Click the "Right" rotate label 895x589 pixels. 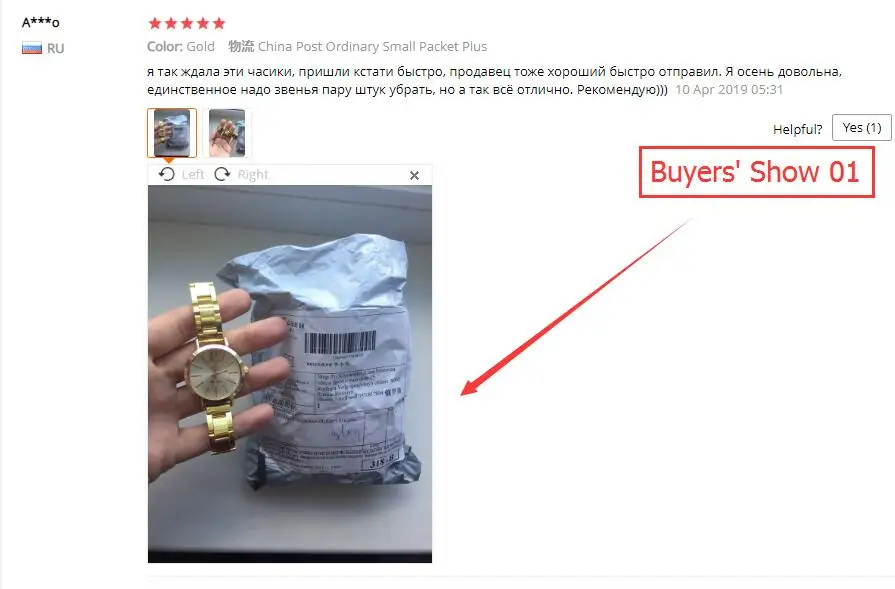(253, 175)
